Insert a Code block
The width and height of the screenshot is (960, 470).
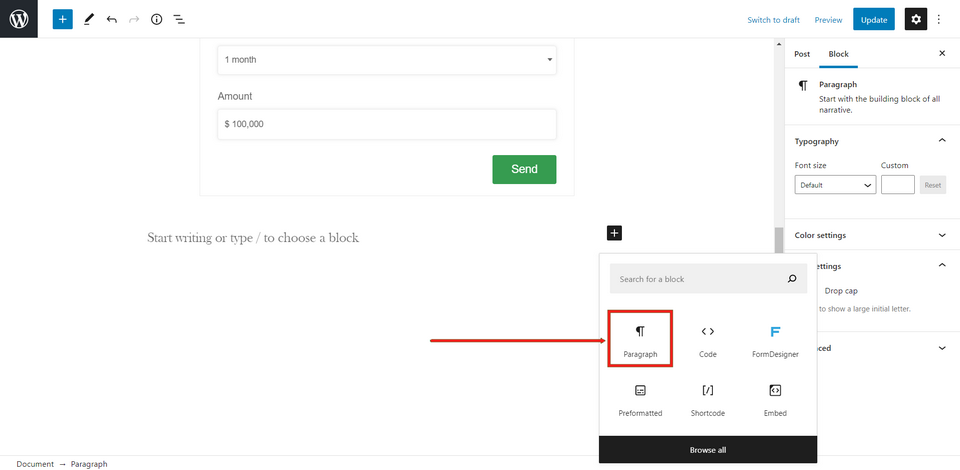708,340
